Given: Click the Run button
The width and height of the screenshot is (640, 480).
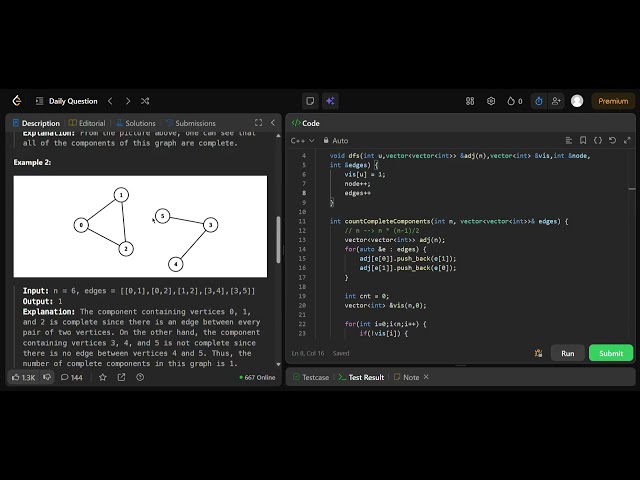Looking at the screenshot, I should click(567, 353).
